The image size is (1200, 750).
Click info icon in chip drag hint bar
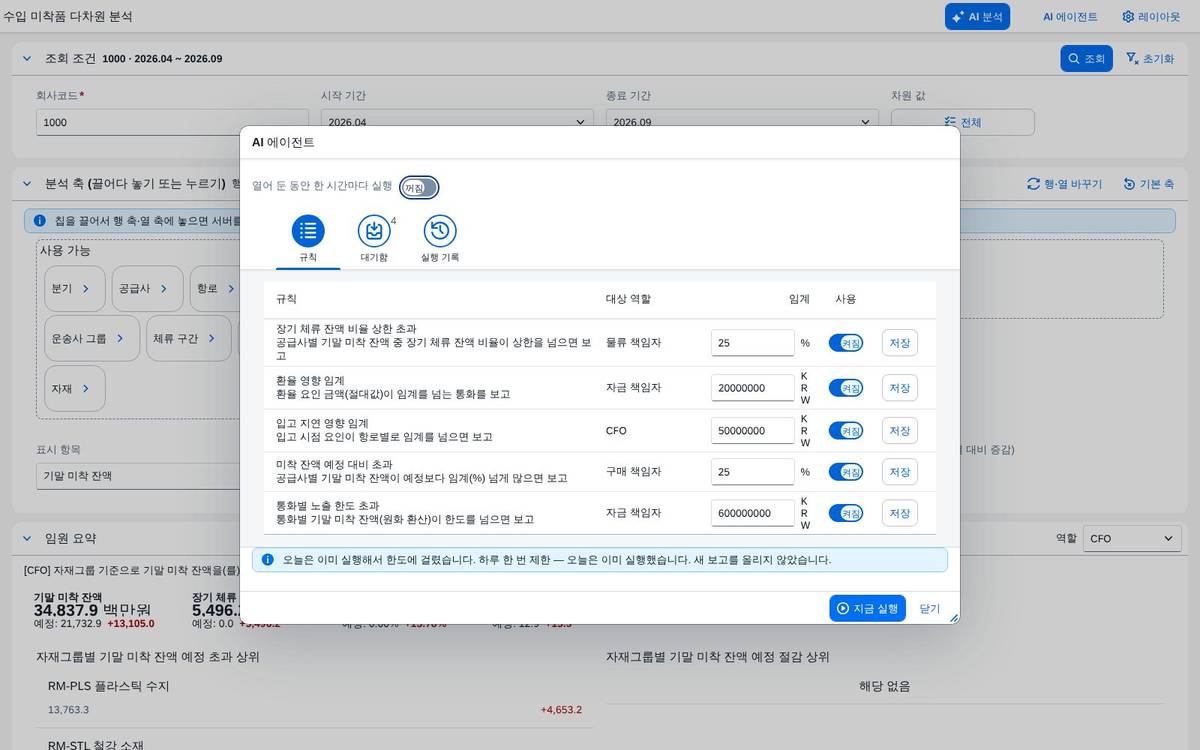pos(39,220)
